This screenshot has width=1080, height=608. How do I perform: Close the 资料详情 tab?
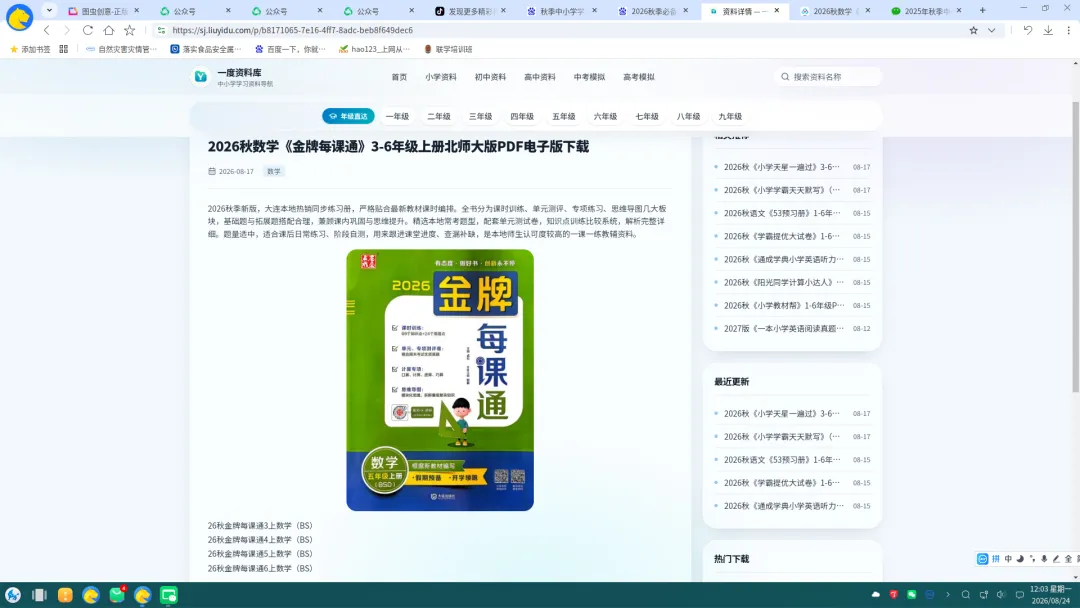pos(777,10)
